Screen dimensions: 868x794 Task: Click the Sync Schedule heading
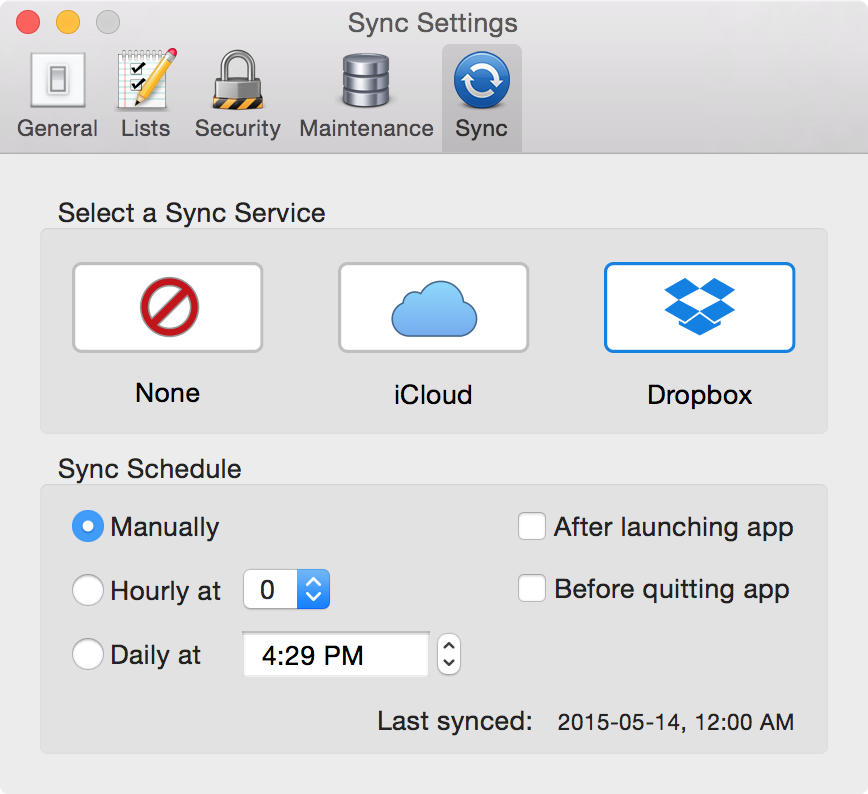pyautogui.click(x=149, y=469)
